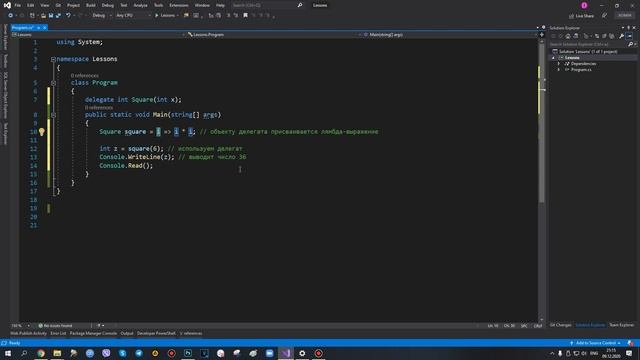Click Add to Source Control
Screen dimensions: 640x360
(595, 343)
